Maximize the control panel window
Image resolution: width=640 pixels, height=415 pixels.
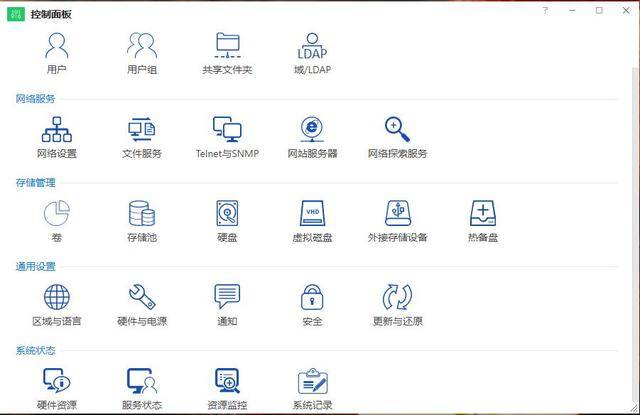pyautogui.click(x=599, y=11)
